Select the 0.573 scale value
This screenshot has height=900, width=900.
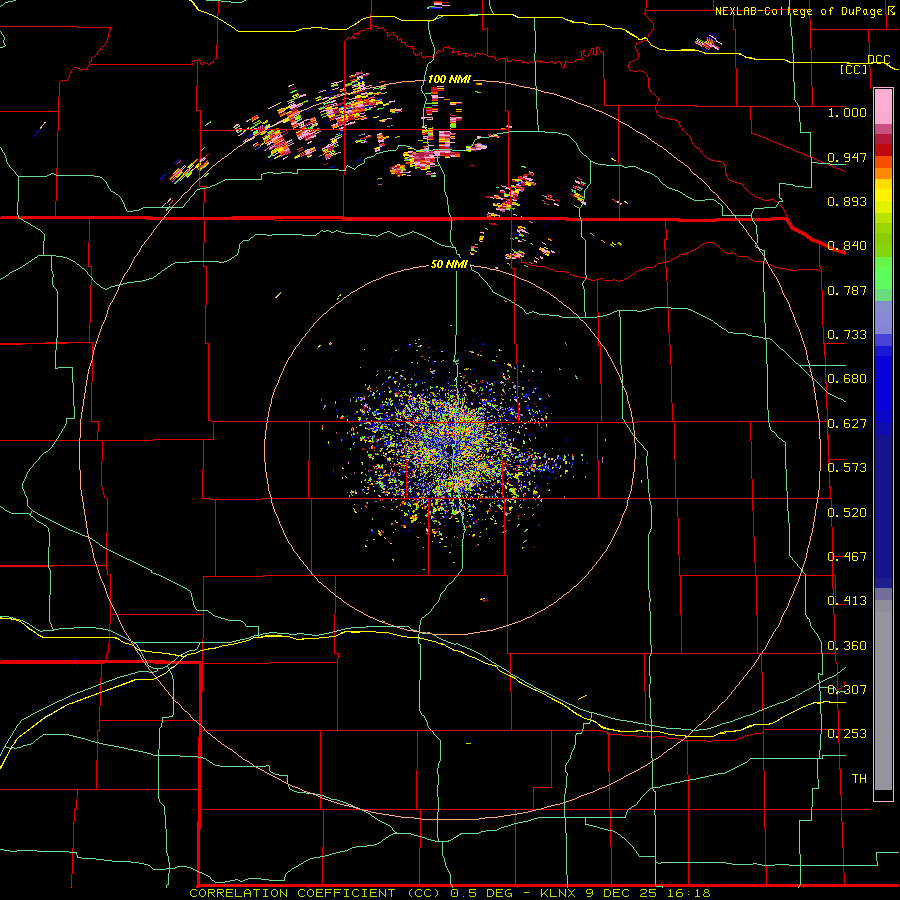[x=847, y=468]
